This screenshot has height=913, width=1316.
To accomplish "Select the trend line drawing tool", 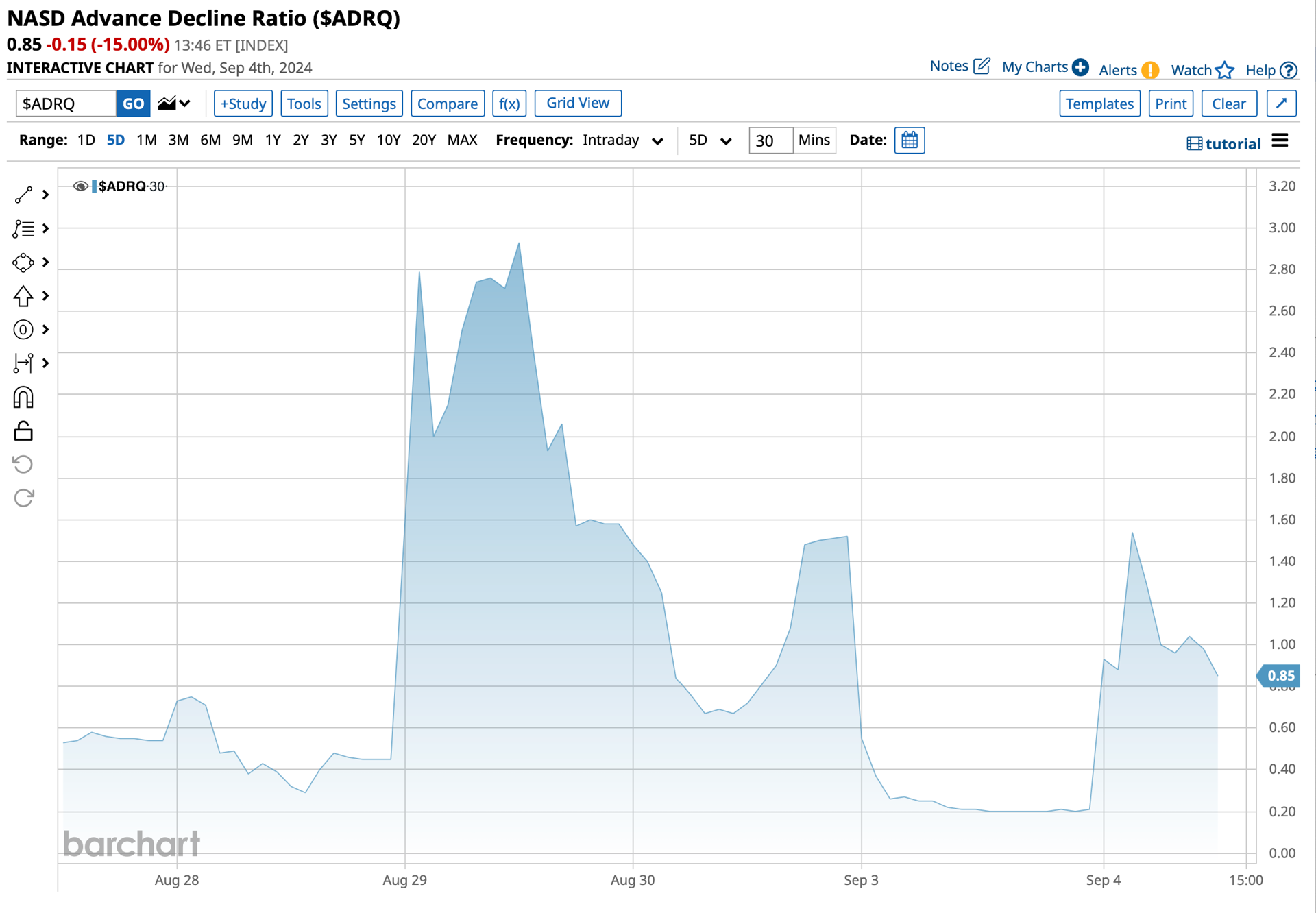I will tap(23, 195).
